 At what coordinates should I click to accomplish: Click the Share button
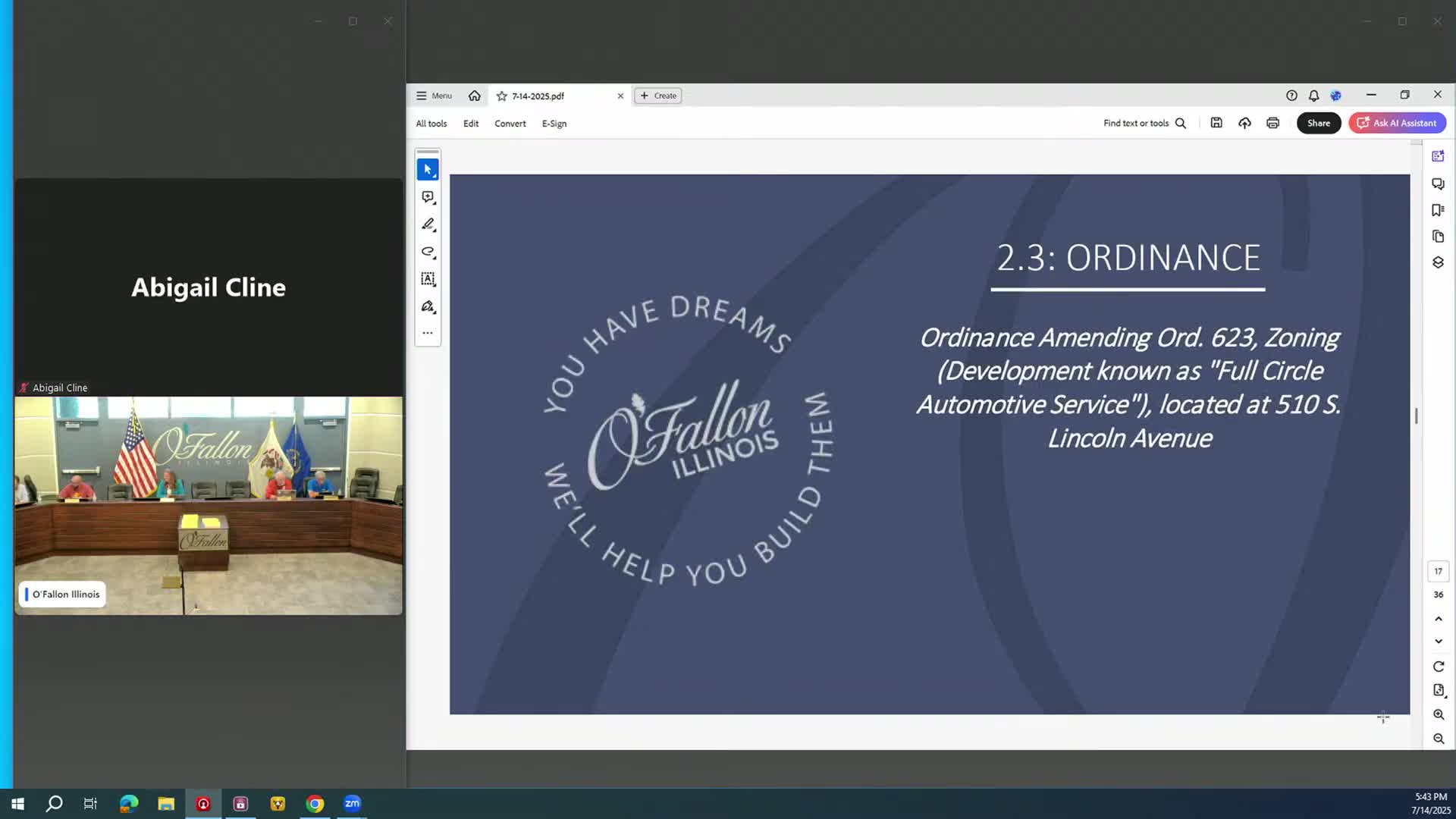[1318, 123]
